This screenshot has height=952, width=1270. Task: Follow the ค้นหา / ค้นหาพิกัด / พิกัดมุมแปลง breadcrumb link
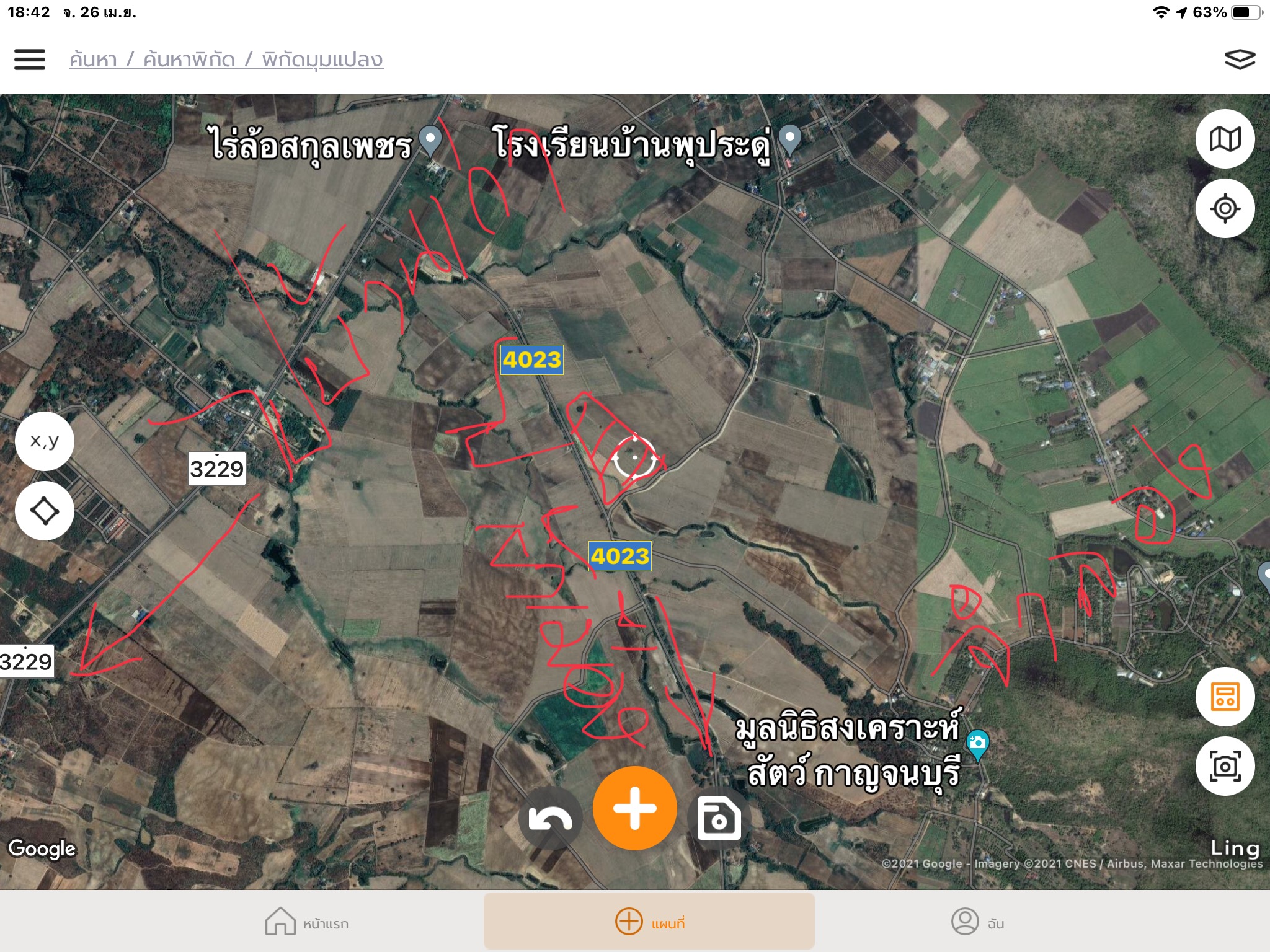pyautogui.click(x=226, y=59)
